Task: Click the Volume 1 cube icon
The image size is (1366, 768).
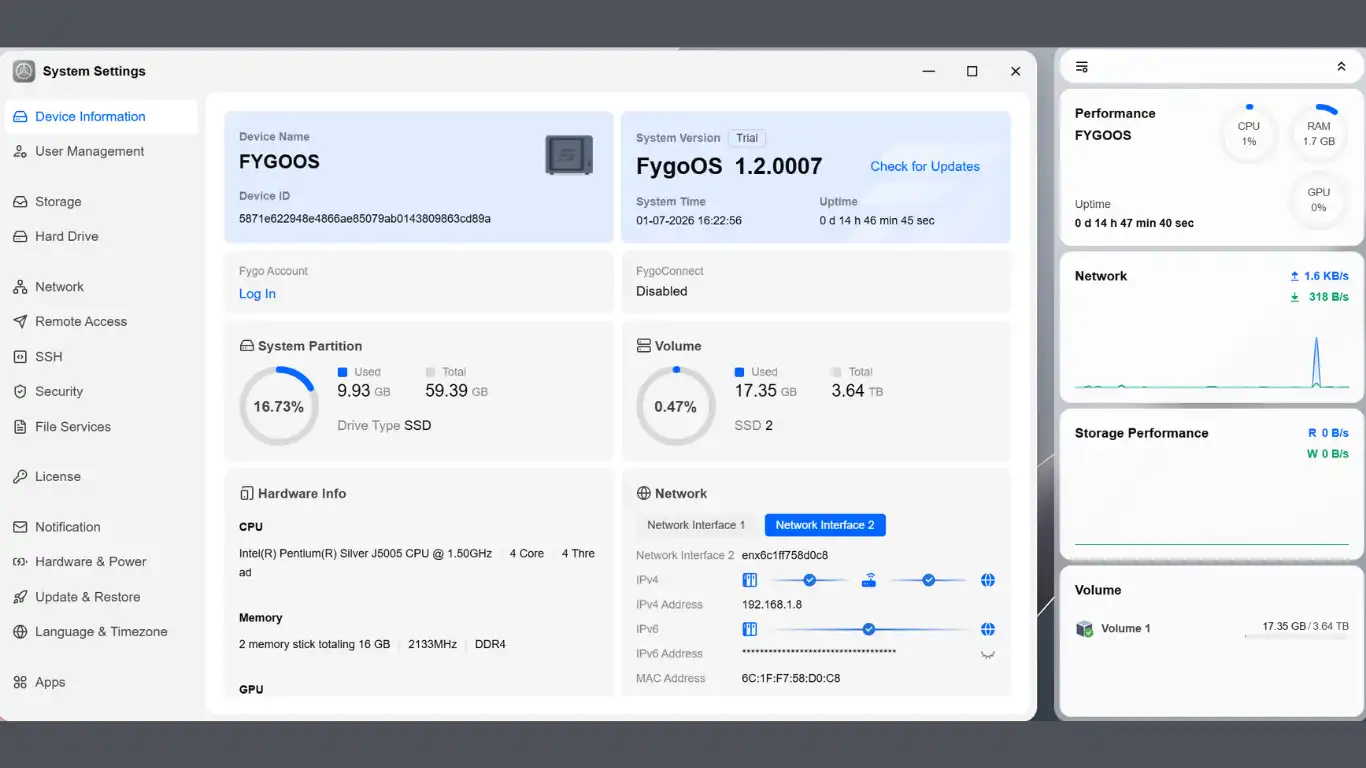Action: tap(1084, 629)
